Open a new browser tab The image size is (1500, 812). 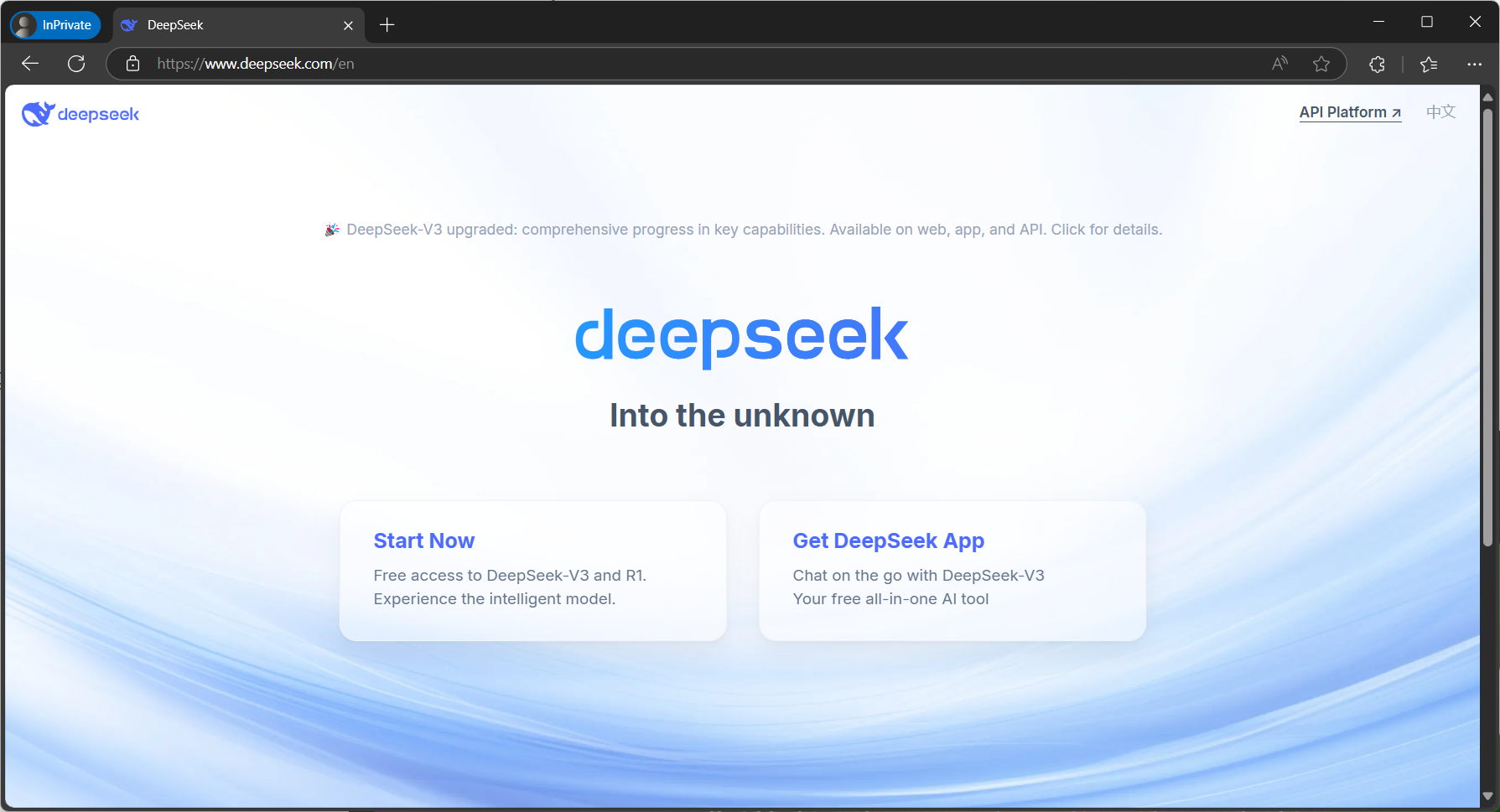coord(387,25)
